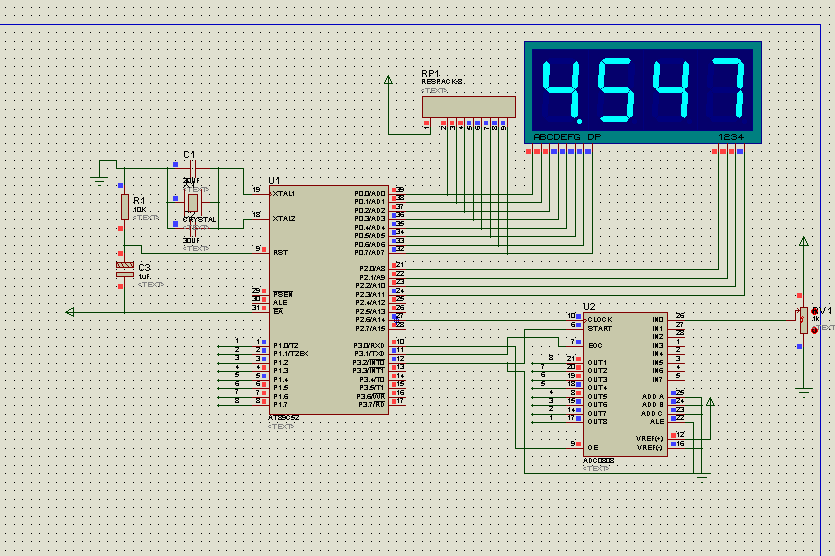Image resolution: width=835 pixels, height=556 pixels.
Task: Select the RP1 resistor pack body
Action: click(x=469, y=107)
